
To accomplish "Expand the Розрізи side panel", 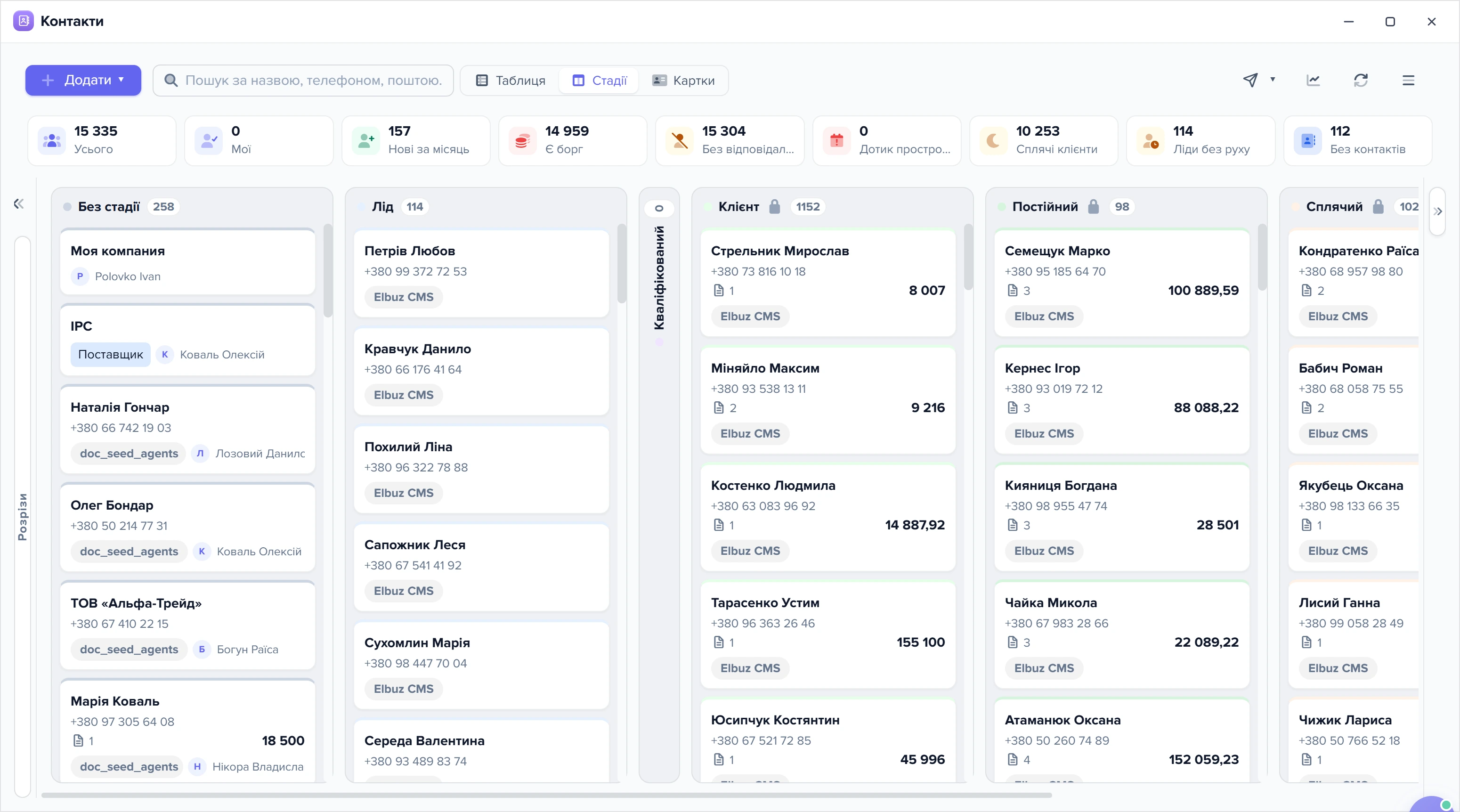I will (x=23, y=517).
